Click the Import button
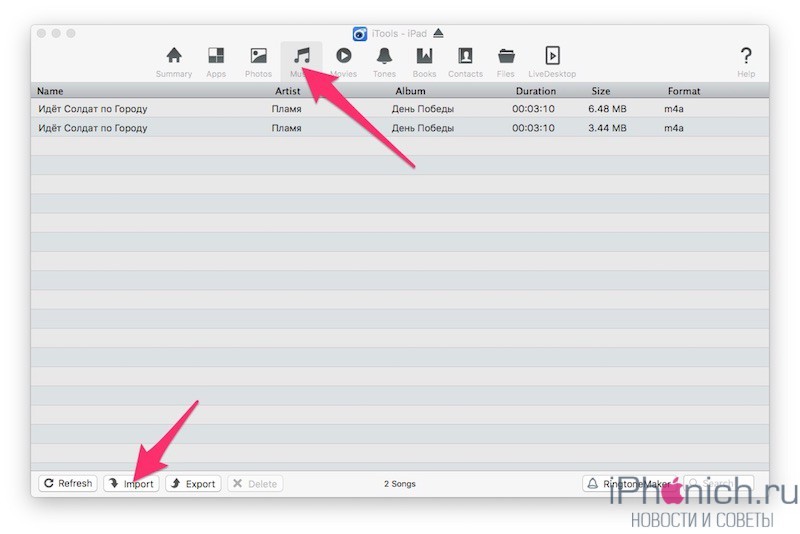 point(131,484)
